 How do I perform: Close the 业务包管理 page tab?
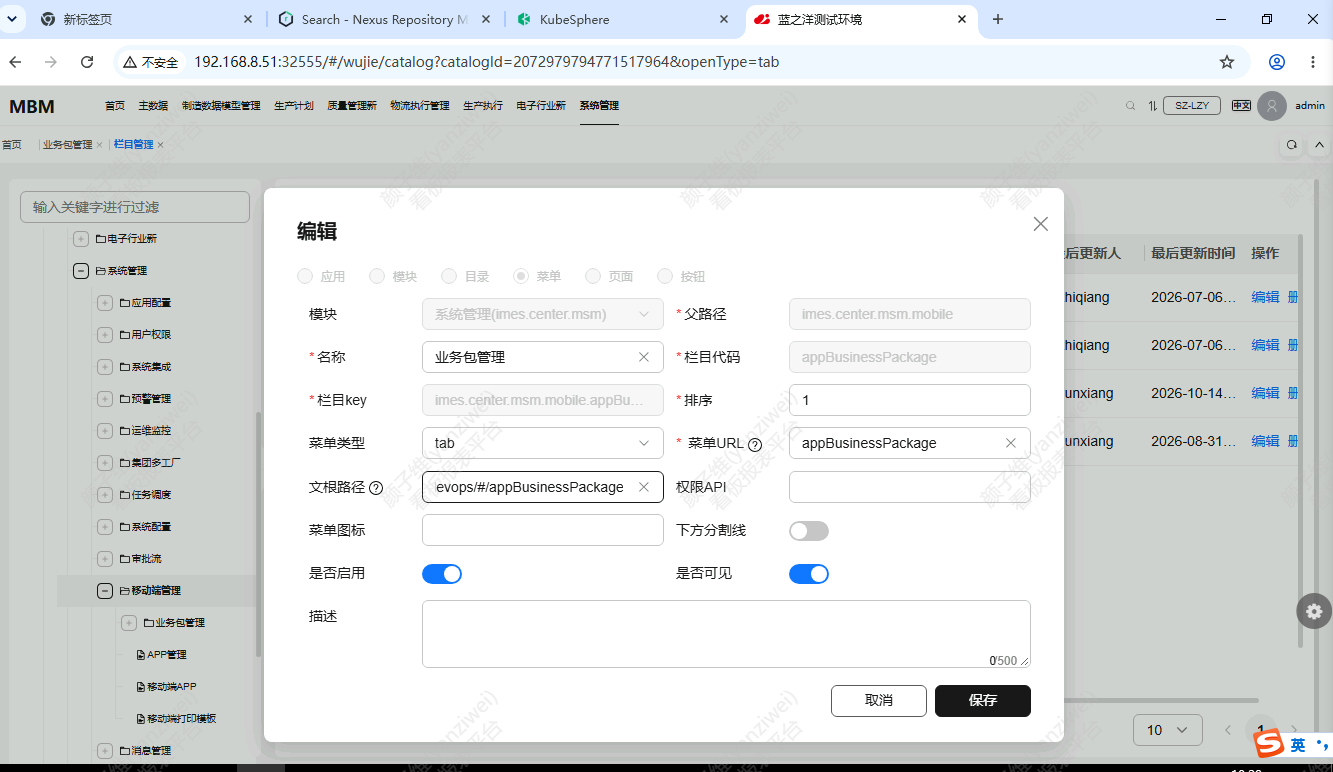pyautogui.click(x=99, y=145)
